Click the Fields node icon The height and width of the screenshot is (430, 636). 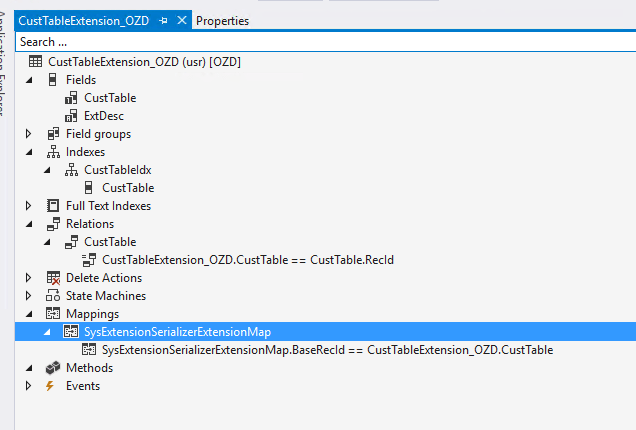click(53, 80)
